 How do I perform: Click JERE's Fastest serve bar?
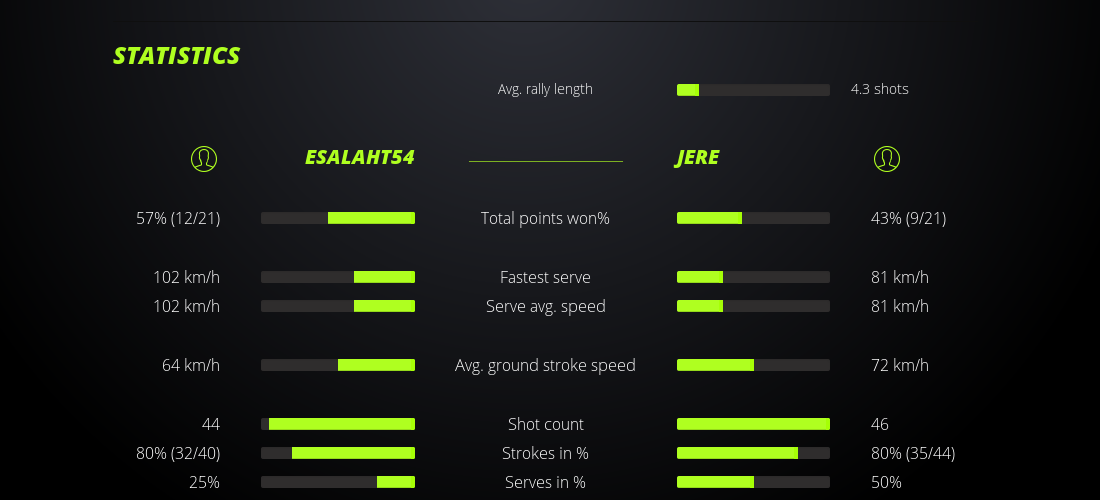click(753, 277)
